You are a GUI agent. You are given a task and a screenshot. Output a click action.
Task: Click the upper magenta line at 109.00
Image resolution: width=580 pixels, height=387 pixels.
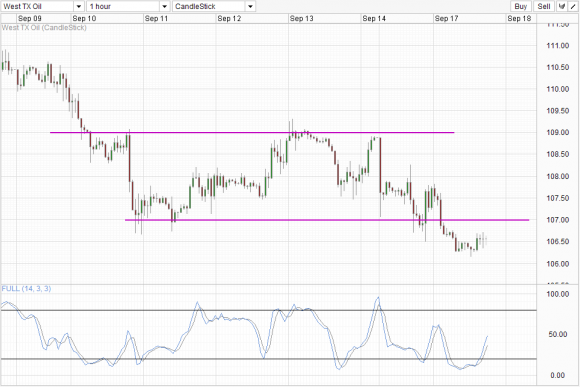tap(252, 132)
